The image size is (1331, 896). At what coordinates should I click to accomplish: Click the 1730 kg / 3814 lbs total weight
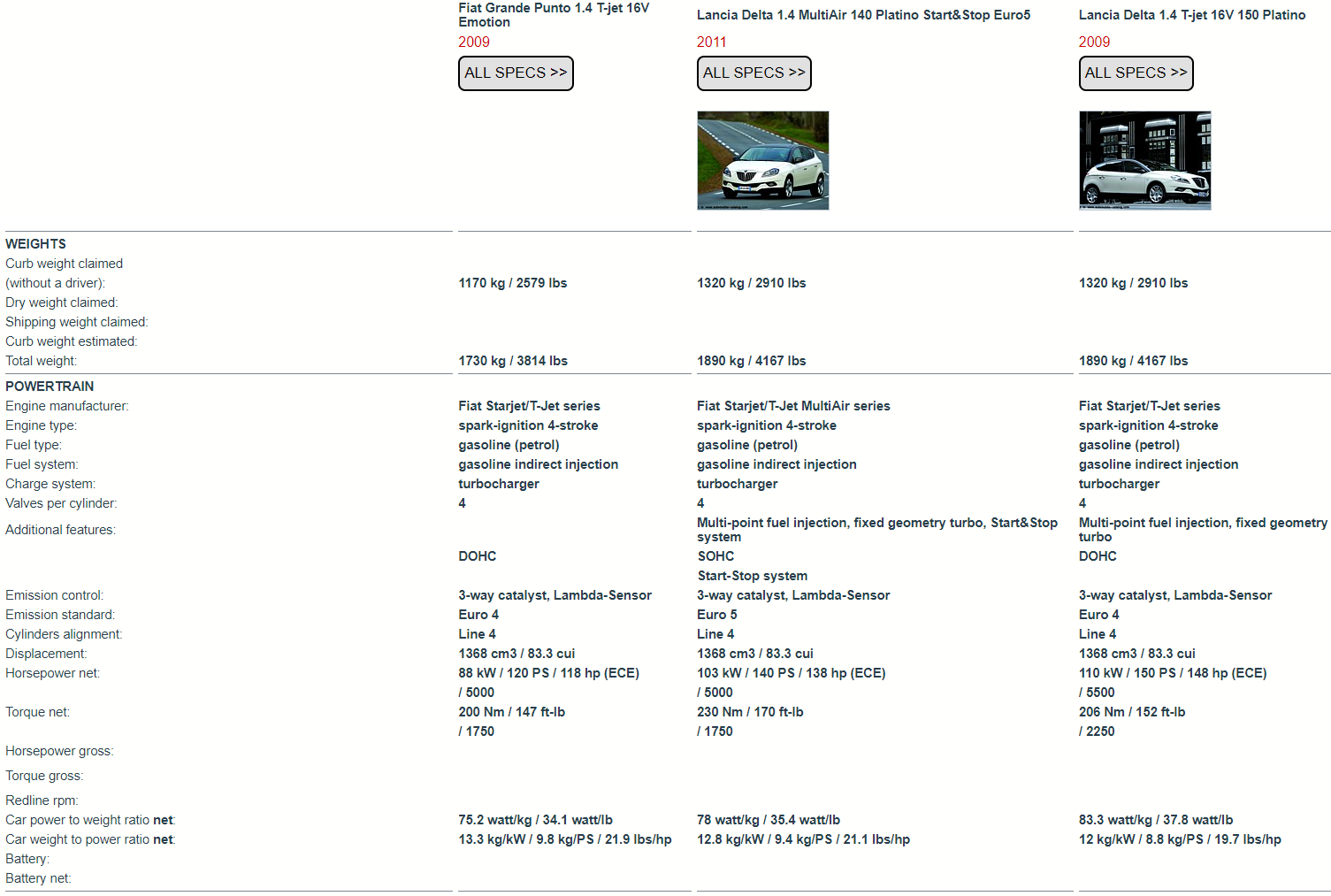(513, 361)
